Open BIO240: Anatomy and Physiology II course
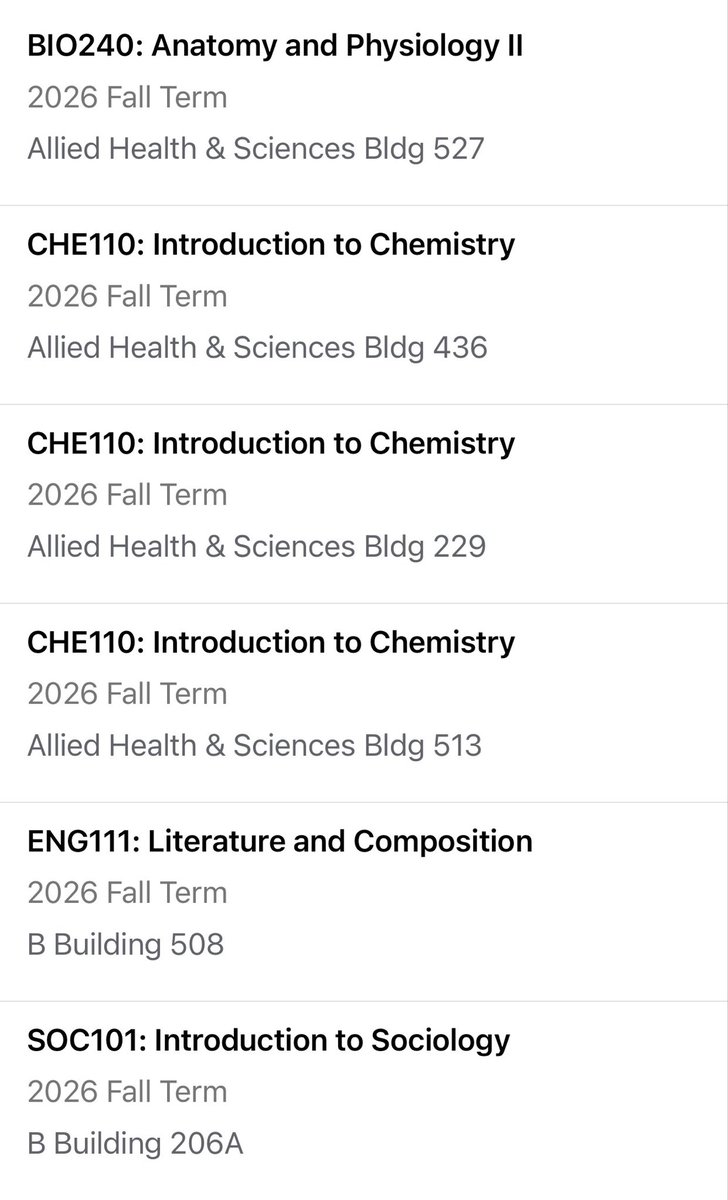This screenshot has width=728, height=1200. 364,103
